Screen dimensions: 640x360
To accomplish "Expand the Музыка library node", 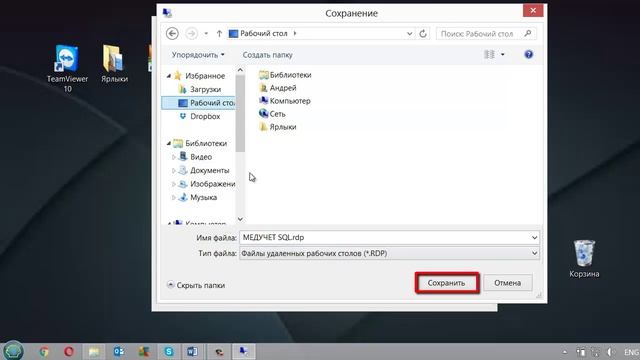I will 173,197.
